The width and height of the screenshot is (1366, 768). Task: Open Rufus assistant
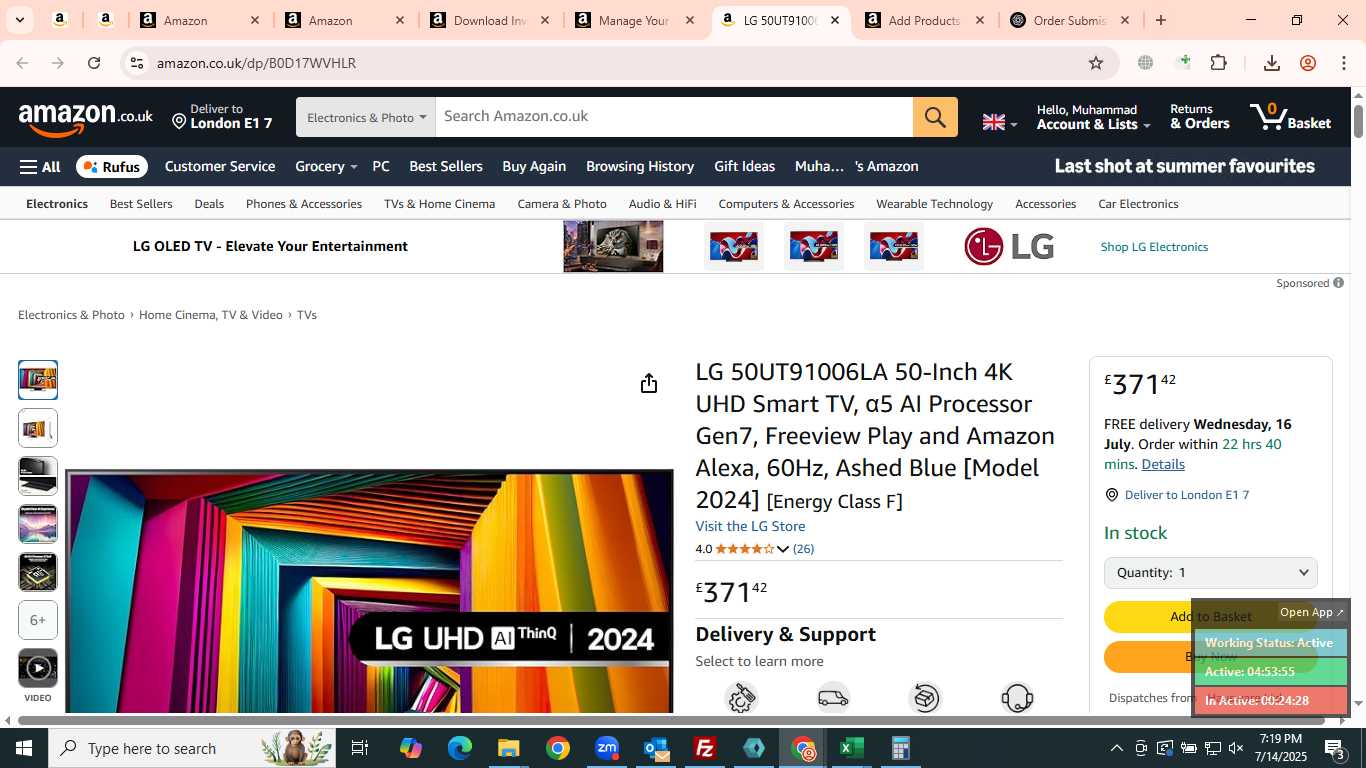click(112, 167)
